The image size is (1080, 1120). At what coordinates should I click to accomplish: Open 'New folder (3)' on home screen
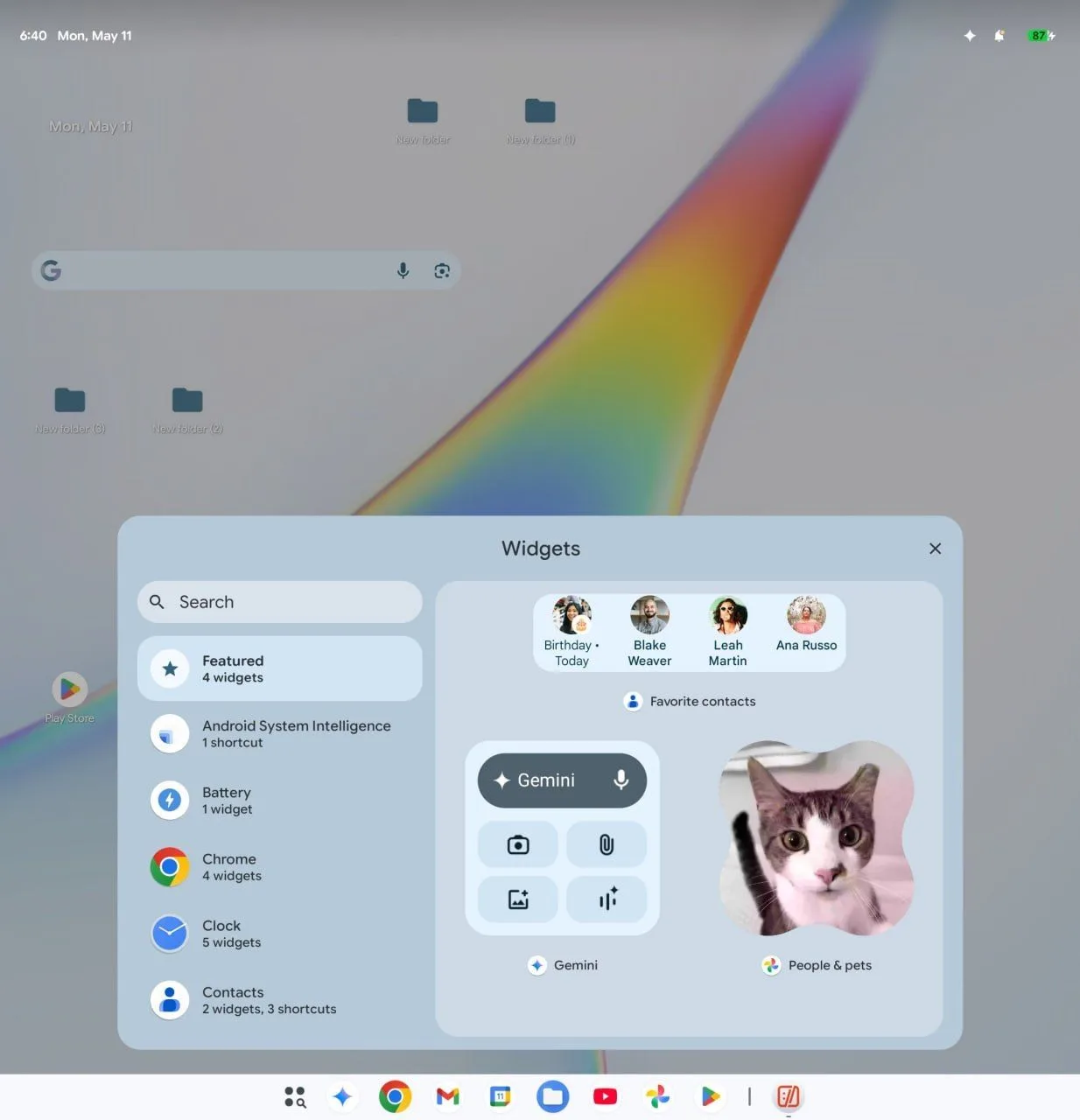70,409
